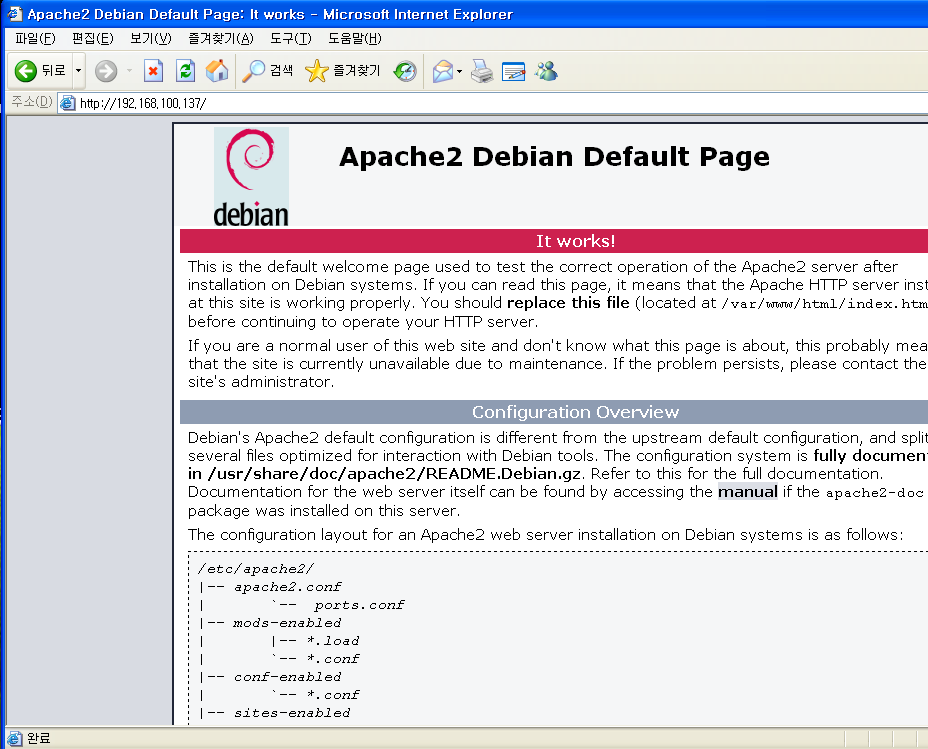The image size is (928, 749).
Task: Click the History clock icon
Action: click(405, 71)
